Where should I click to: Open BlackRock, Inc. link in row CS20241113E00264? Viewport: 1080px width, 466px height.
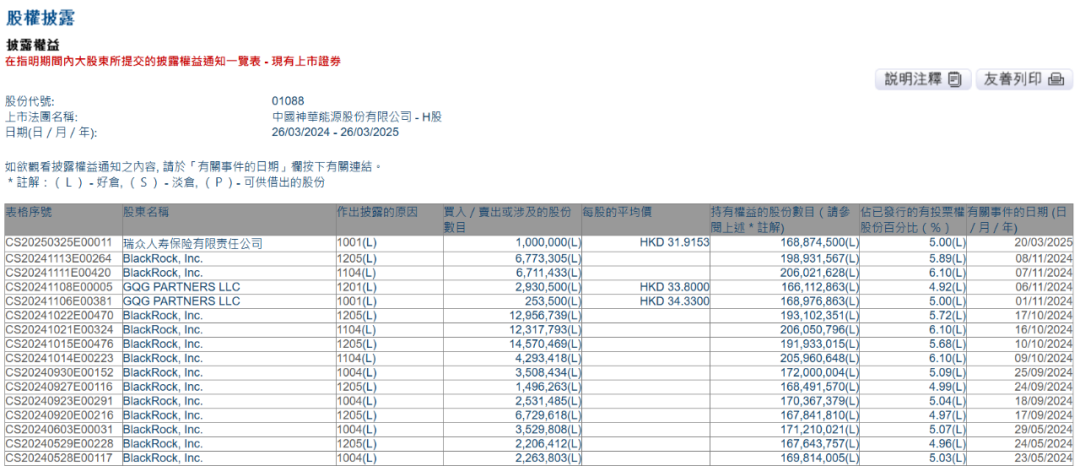(x=163, y=258)
